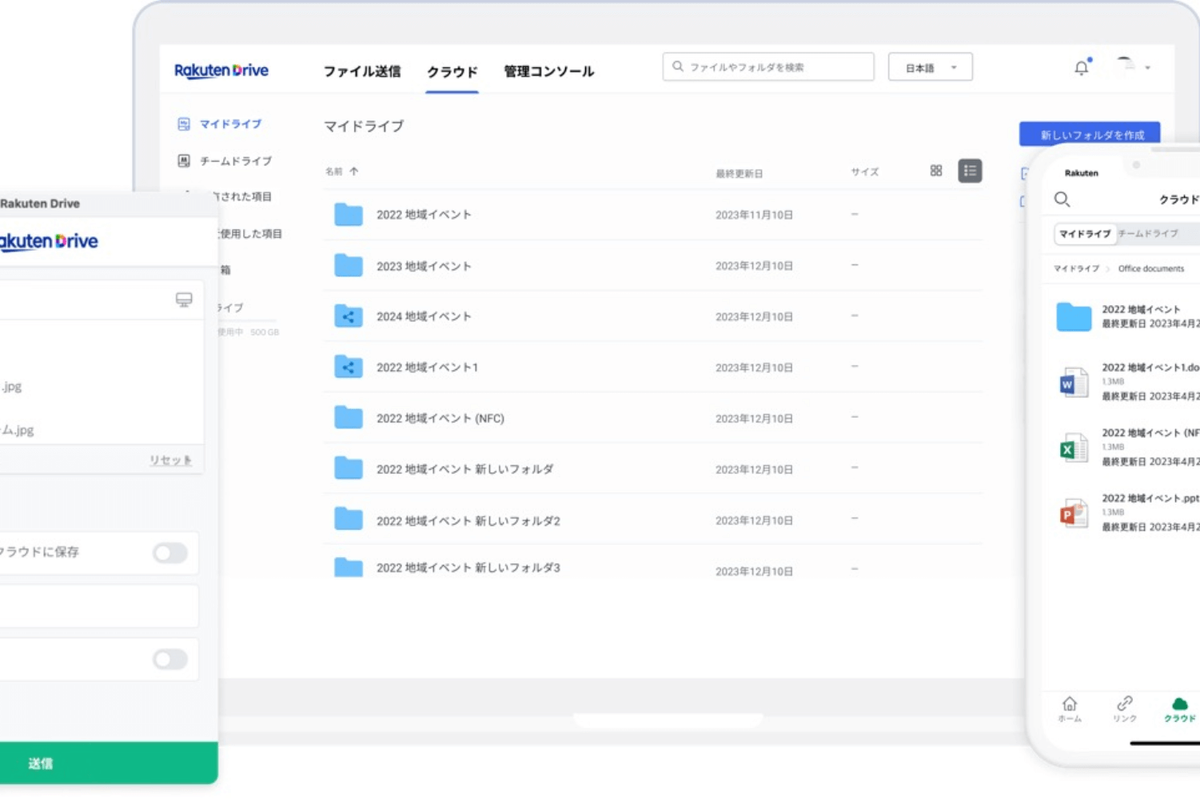
Task: Click the notification bell icon
Action: point(1081,68)
